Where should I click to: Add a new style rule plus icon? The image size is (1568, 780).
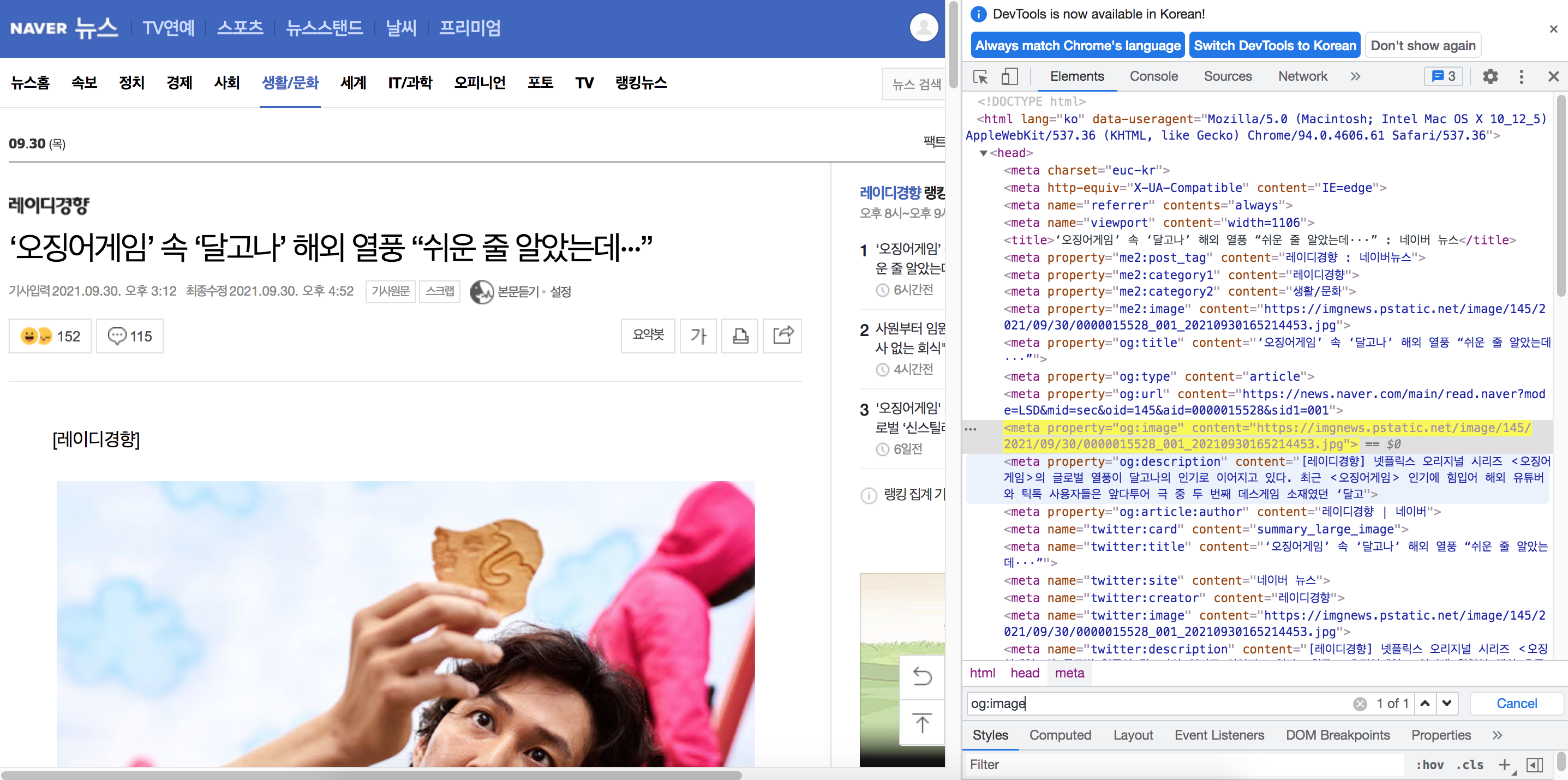coord(1504,765)
